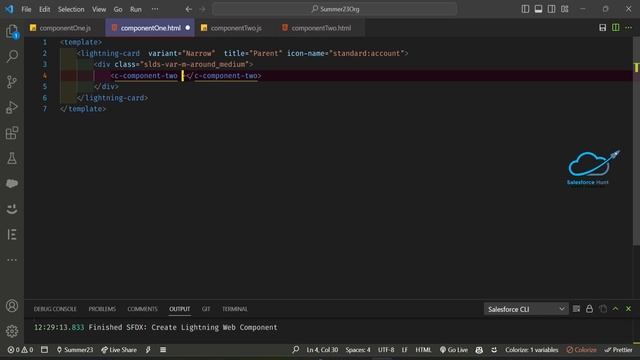Open the smiley face sidebar view

pyautogui.click(x=12, y=209)
